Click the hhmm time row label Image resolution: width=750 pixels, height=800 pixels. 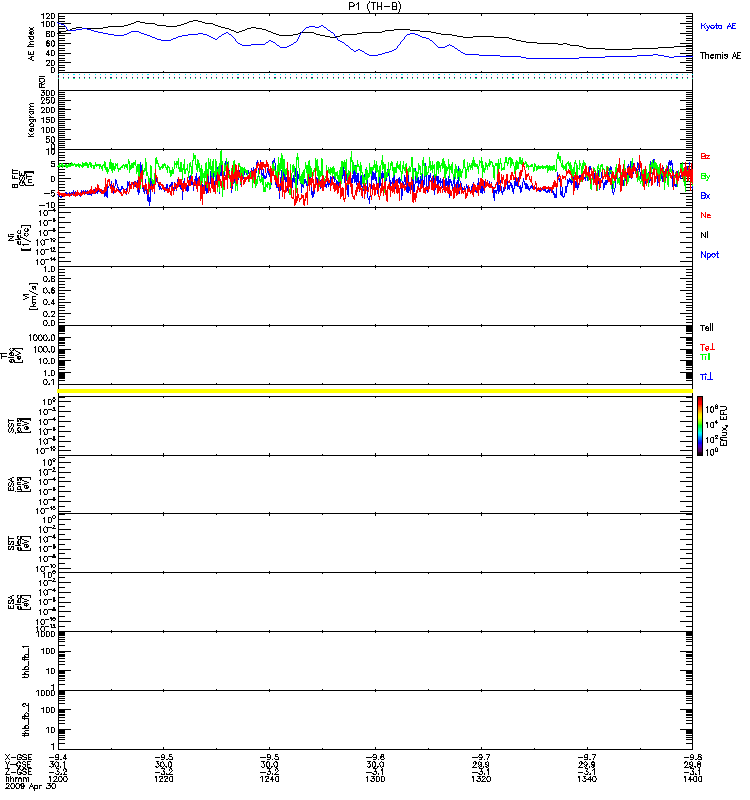point(16,779)
